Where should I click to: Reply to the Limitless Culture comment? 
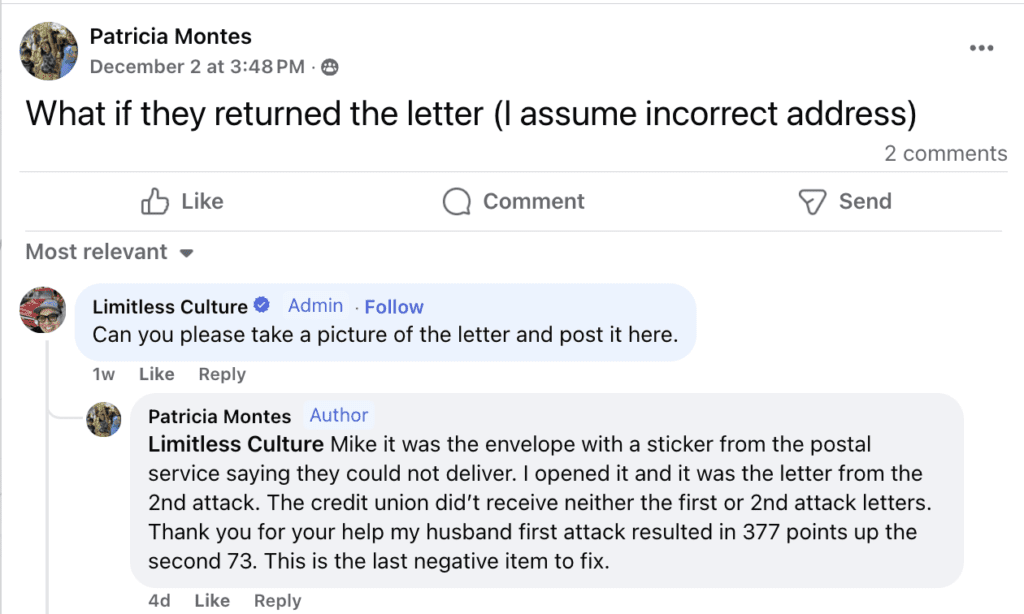tap(221, 374)
